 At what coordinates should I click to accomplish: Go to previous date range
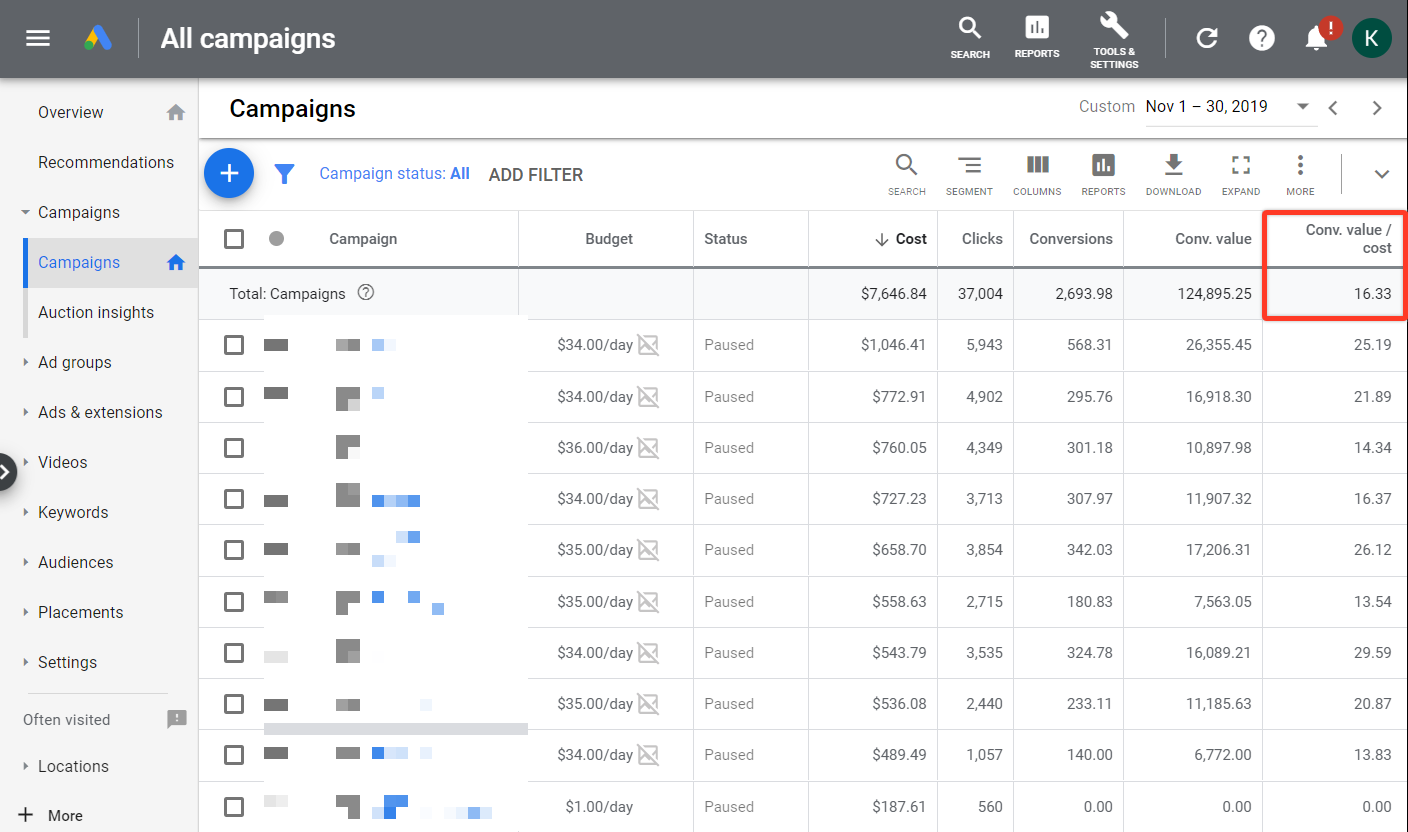(x=1333, y=108)
